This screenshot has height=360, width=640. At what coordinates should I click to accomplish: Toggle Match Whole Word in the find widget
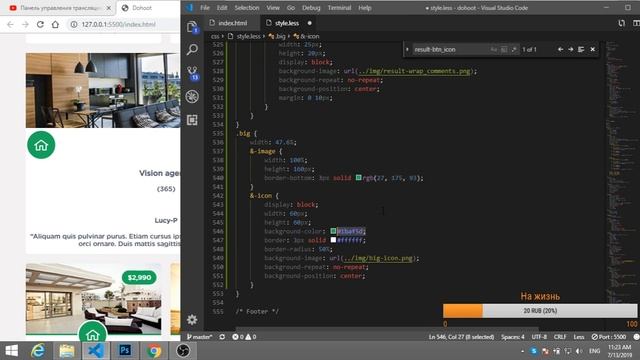click(504, 49)
